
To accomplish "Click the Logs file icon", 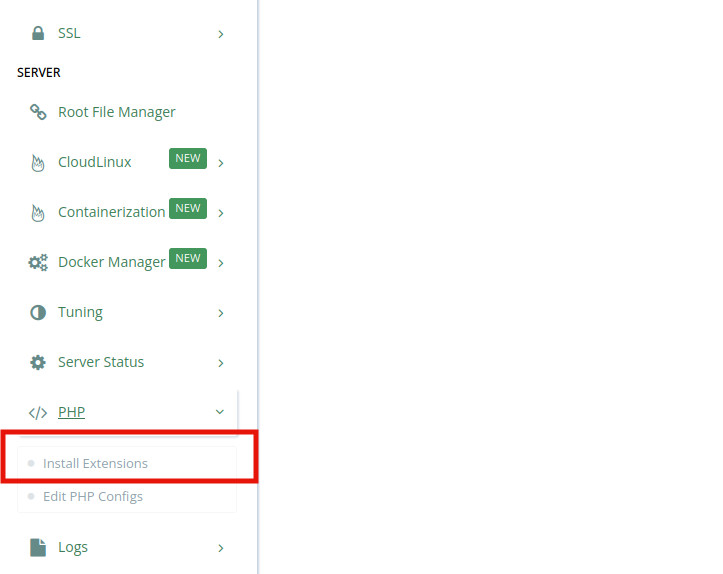I will [38, 547].
